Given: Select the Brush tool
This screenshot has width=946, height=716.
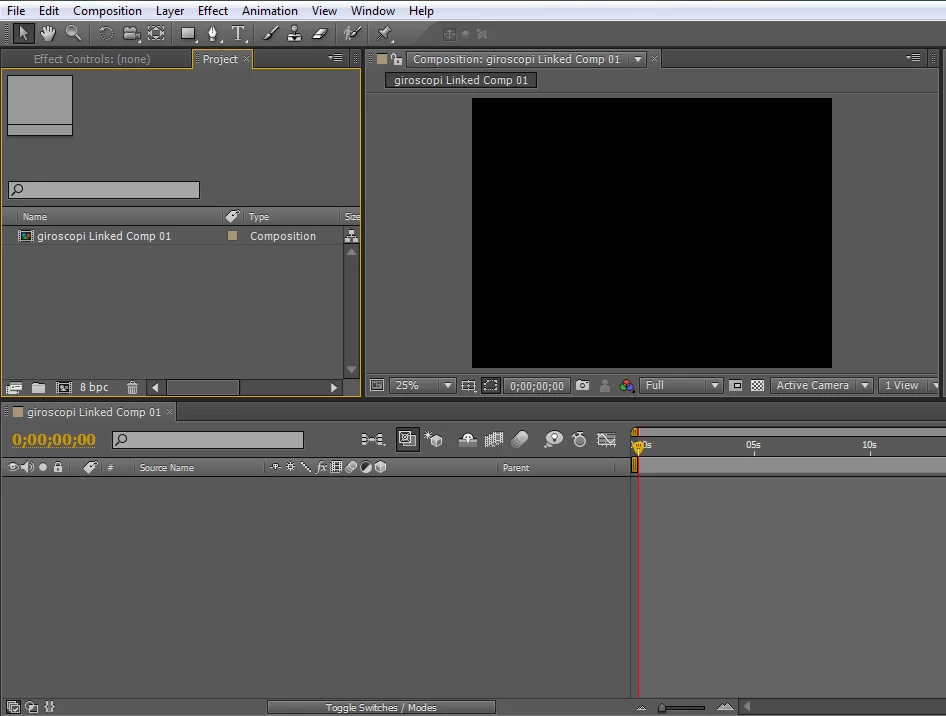Looking at the screenshot, I should (x=270, y=33).
